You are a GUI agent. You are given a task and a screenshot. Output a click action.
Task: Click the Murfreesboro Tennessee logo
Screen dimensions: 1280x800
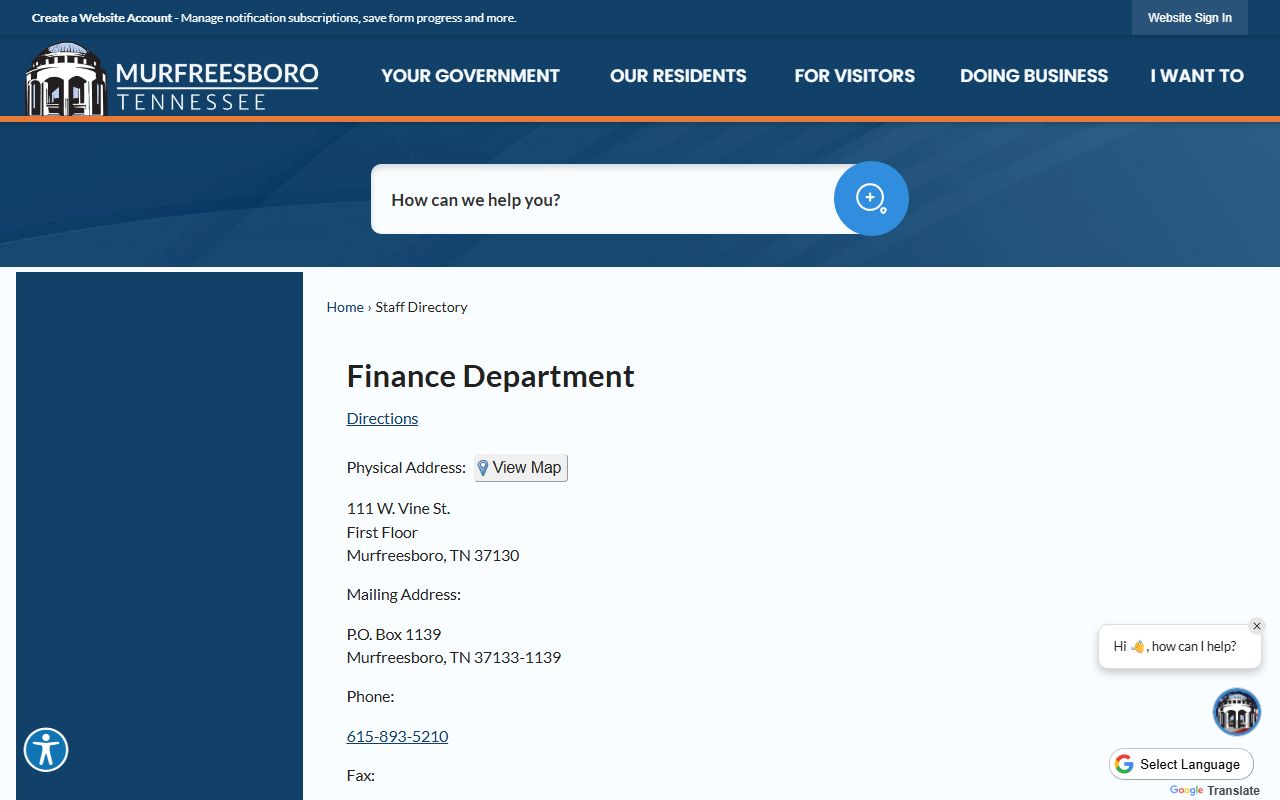click(x=172, y=79)
